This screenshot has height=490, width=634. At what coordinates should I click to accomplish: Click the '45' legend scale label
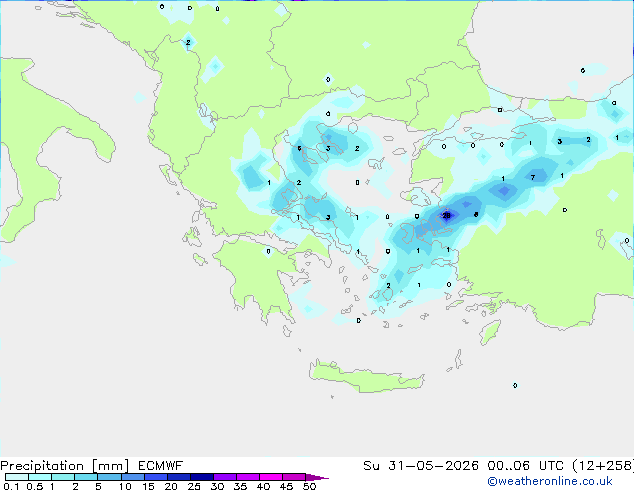tap(286, 486)
